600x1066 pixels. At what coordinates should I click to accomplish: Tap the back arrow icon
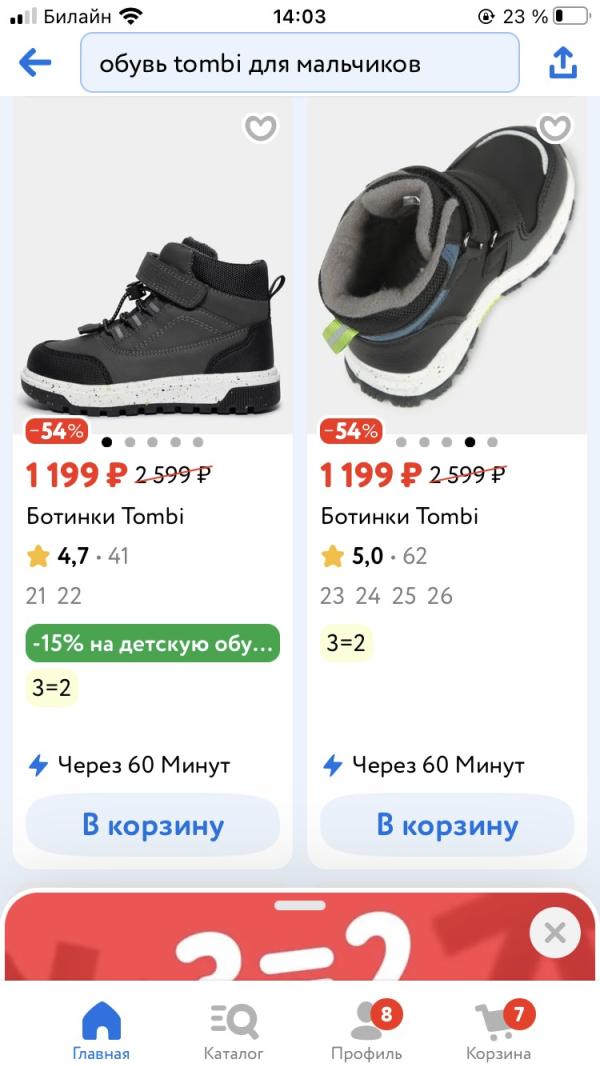point(35,63)
